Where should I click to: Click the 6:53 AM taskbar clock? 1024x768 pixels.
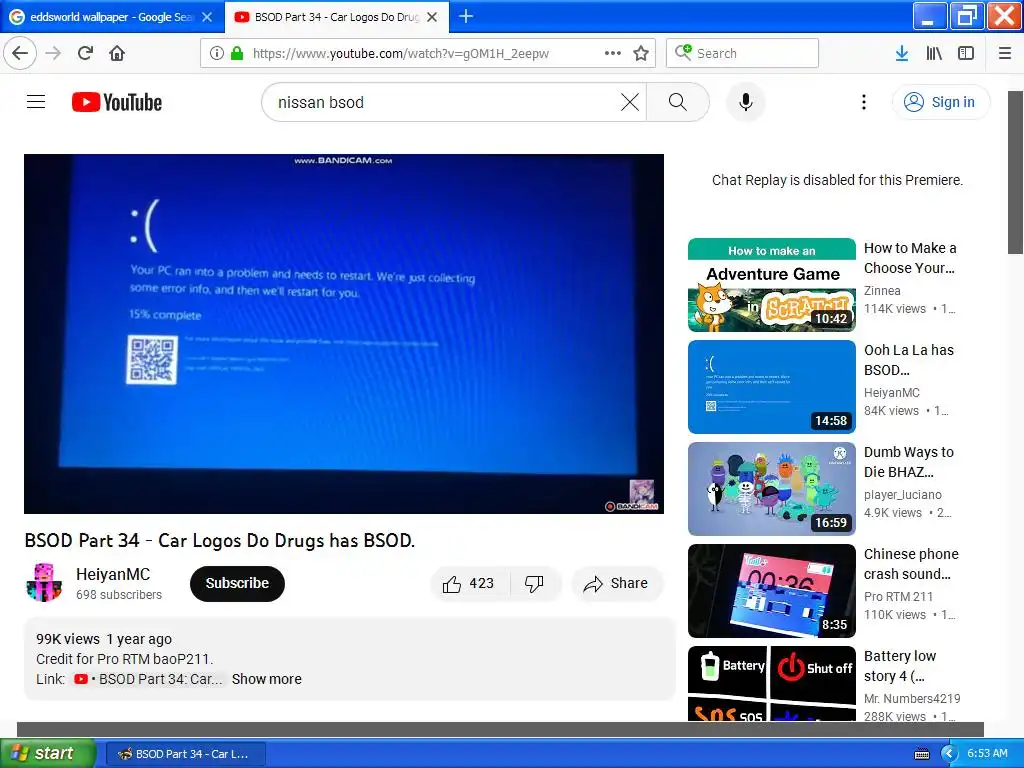[987, 753]
